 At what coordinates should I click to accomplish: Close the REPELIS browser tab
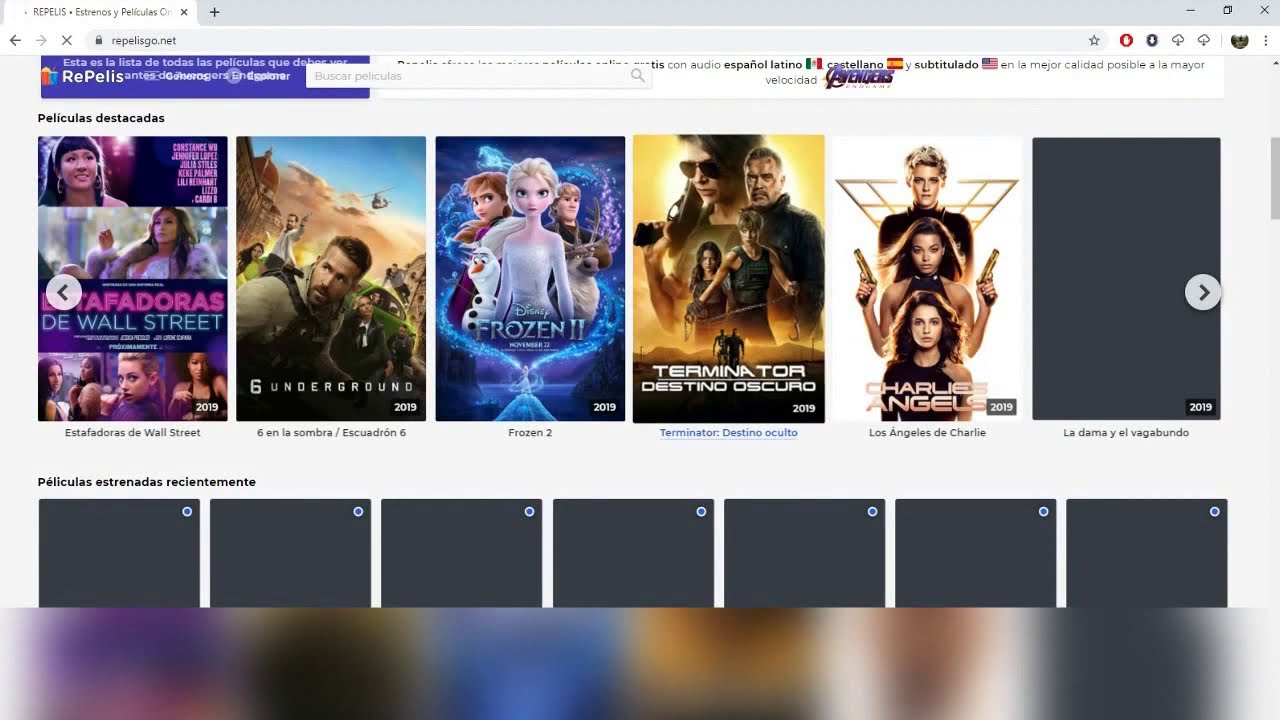click(184, 12)
